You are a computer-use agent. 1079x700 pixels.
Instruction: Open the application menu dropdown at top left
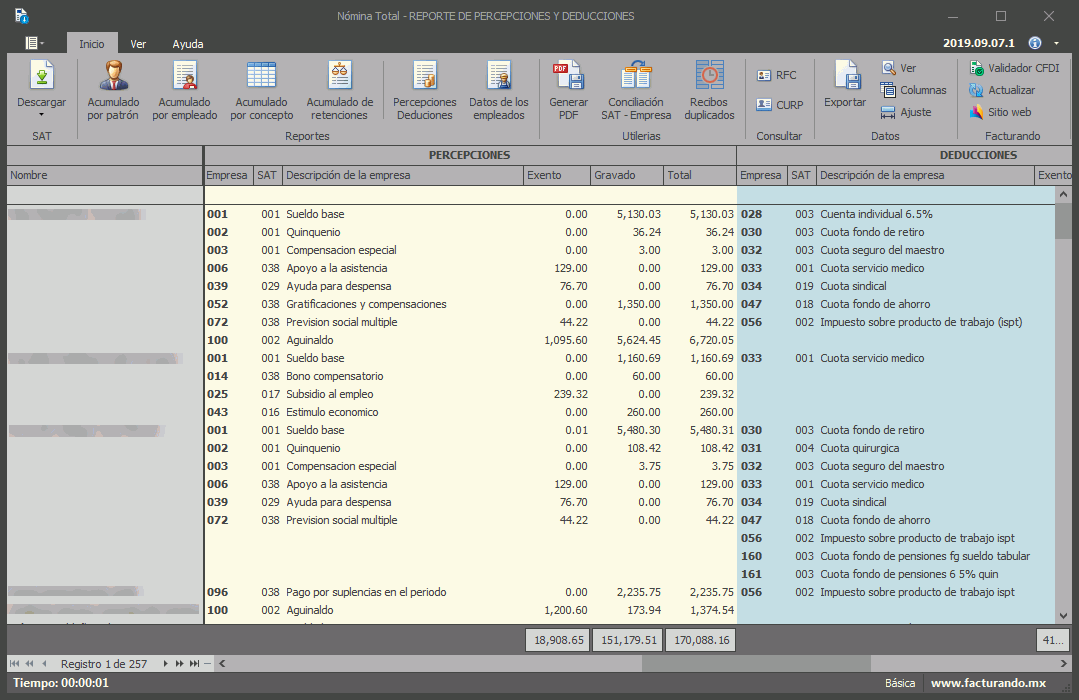tap(34, 43)
